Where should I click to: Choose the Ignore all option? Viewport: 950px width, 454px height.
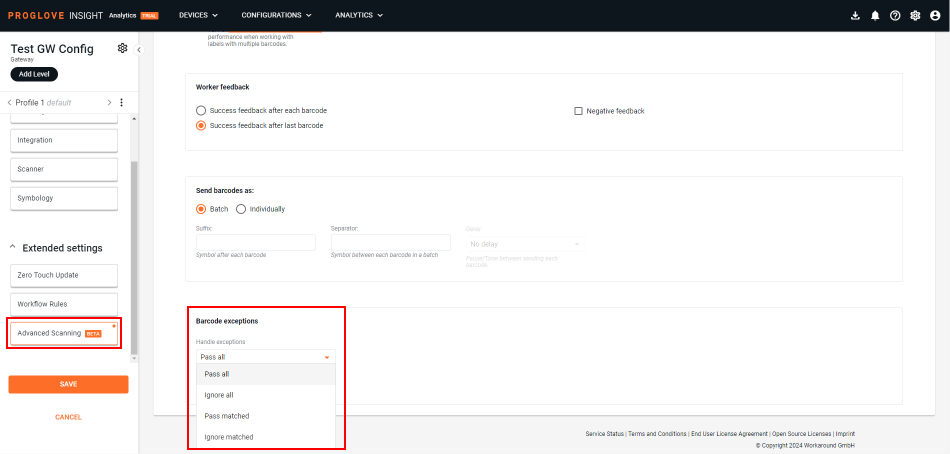pyautogui.click(x=218, y=395)
